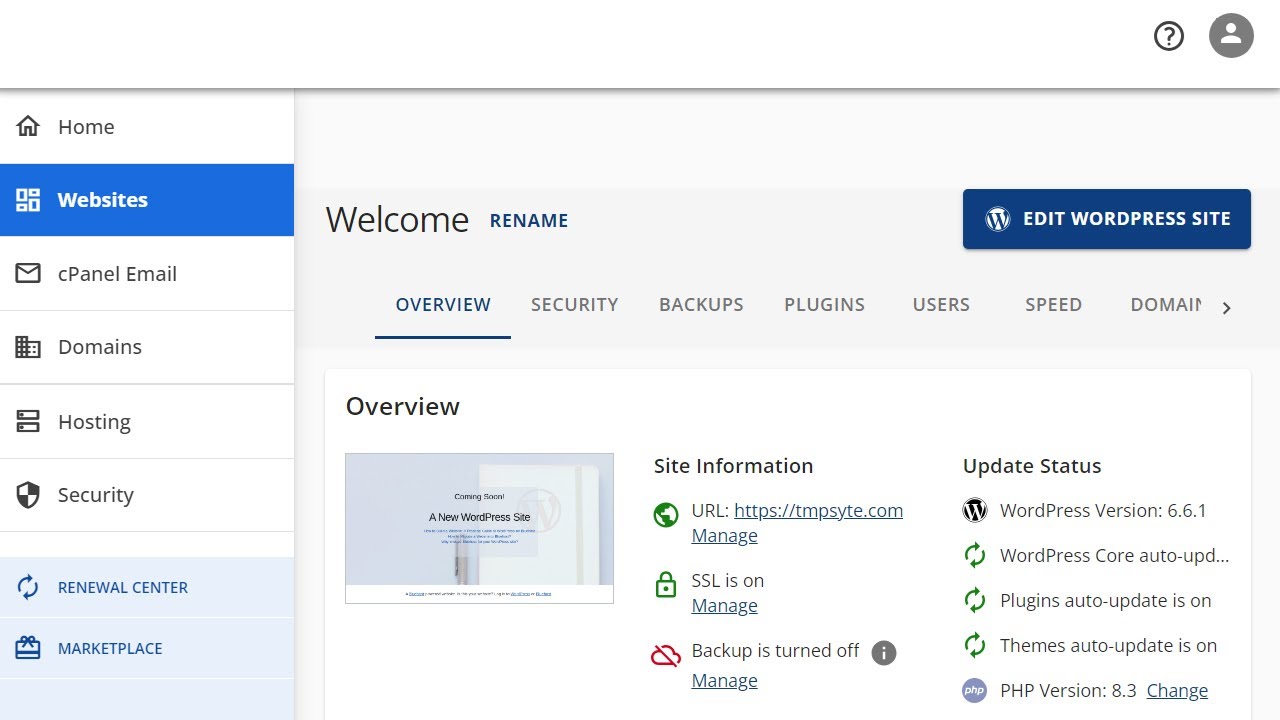The image size is (1280, 720).
Task: Open the Backups tab
Action: pos(701,305)
